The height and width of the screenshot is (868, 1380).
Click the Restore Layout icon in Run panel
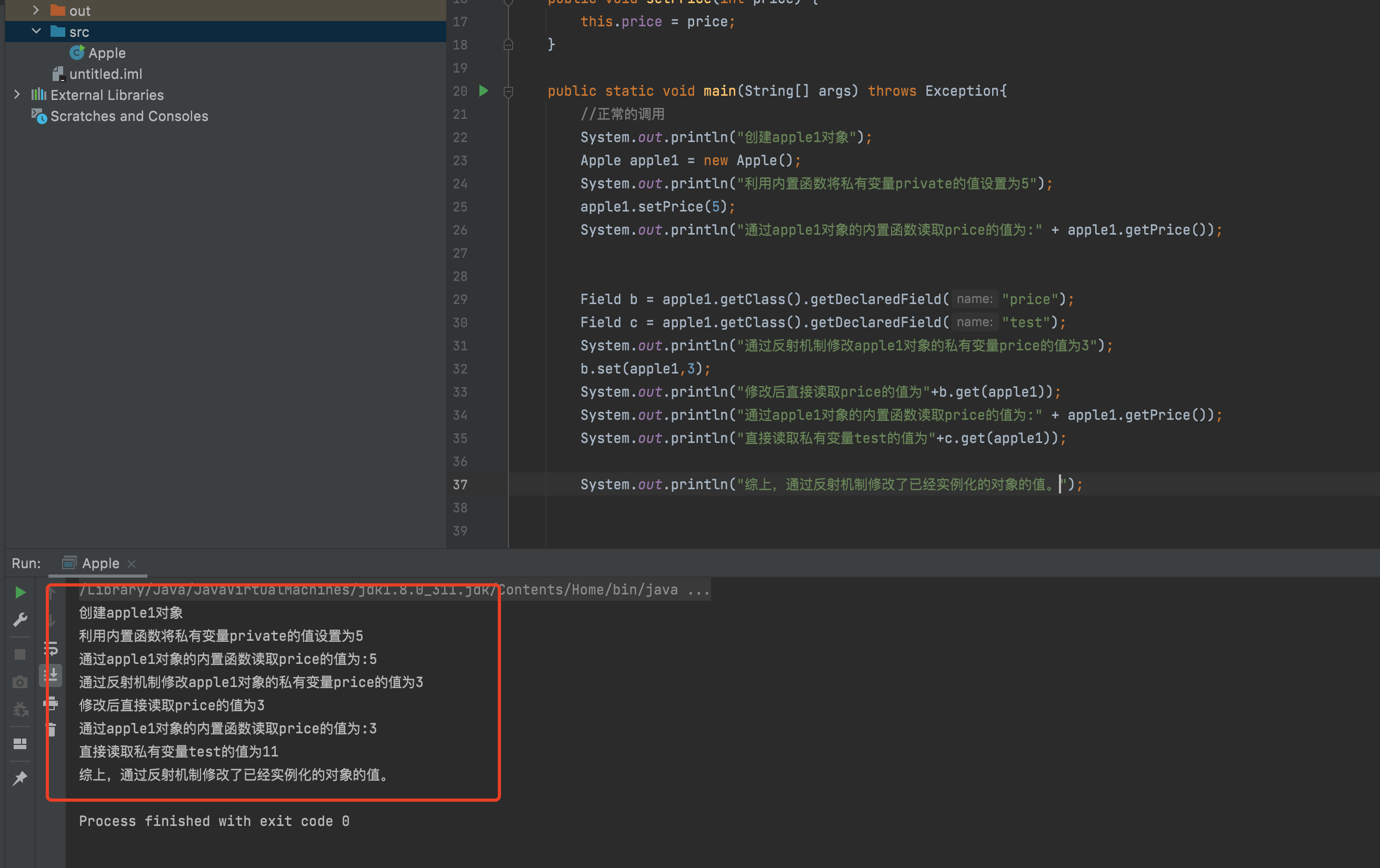pyautogui.click(x=20, y=744)
